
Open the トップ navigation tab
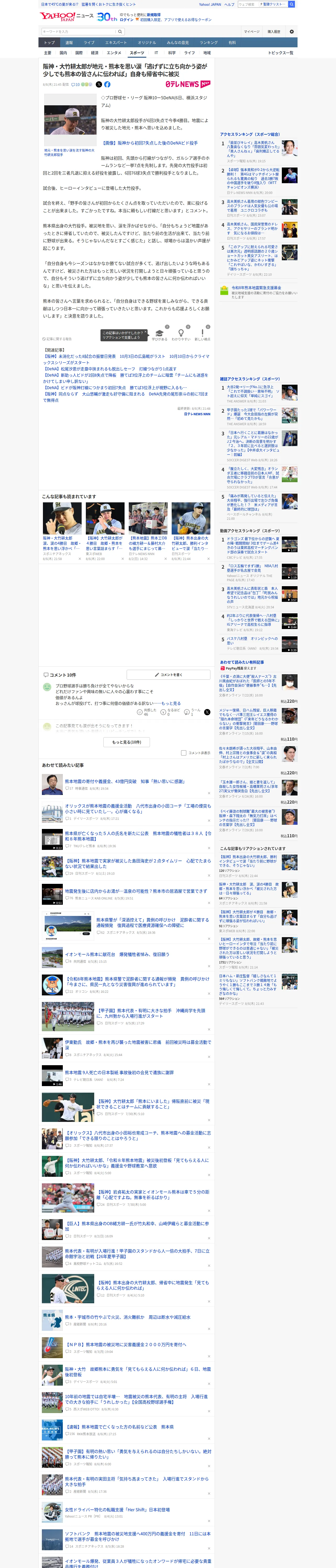pyautogui.click(x=49, y=43)
